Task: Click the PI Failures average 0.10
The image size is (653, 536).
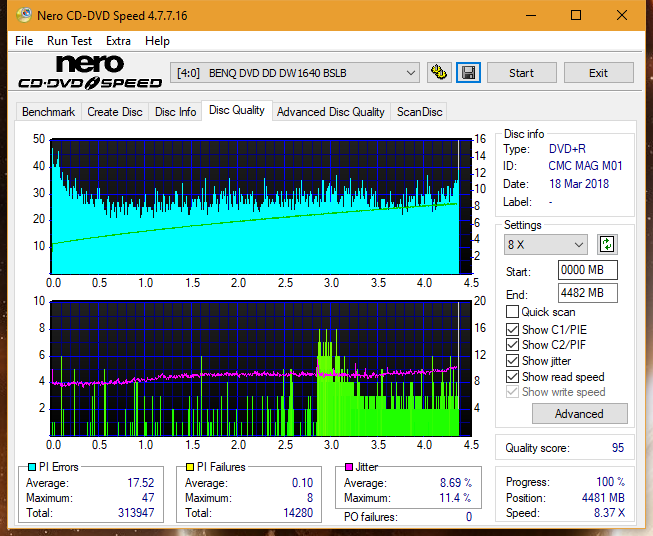Action: pos(302,483)
